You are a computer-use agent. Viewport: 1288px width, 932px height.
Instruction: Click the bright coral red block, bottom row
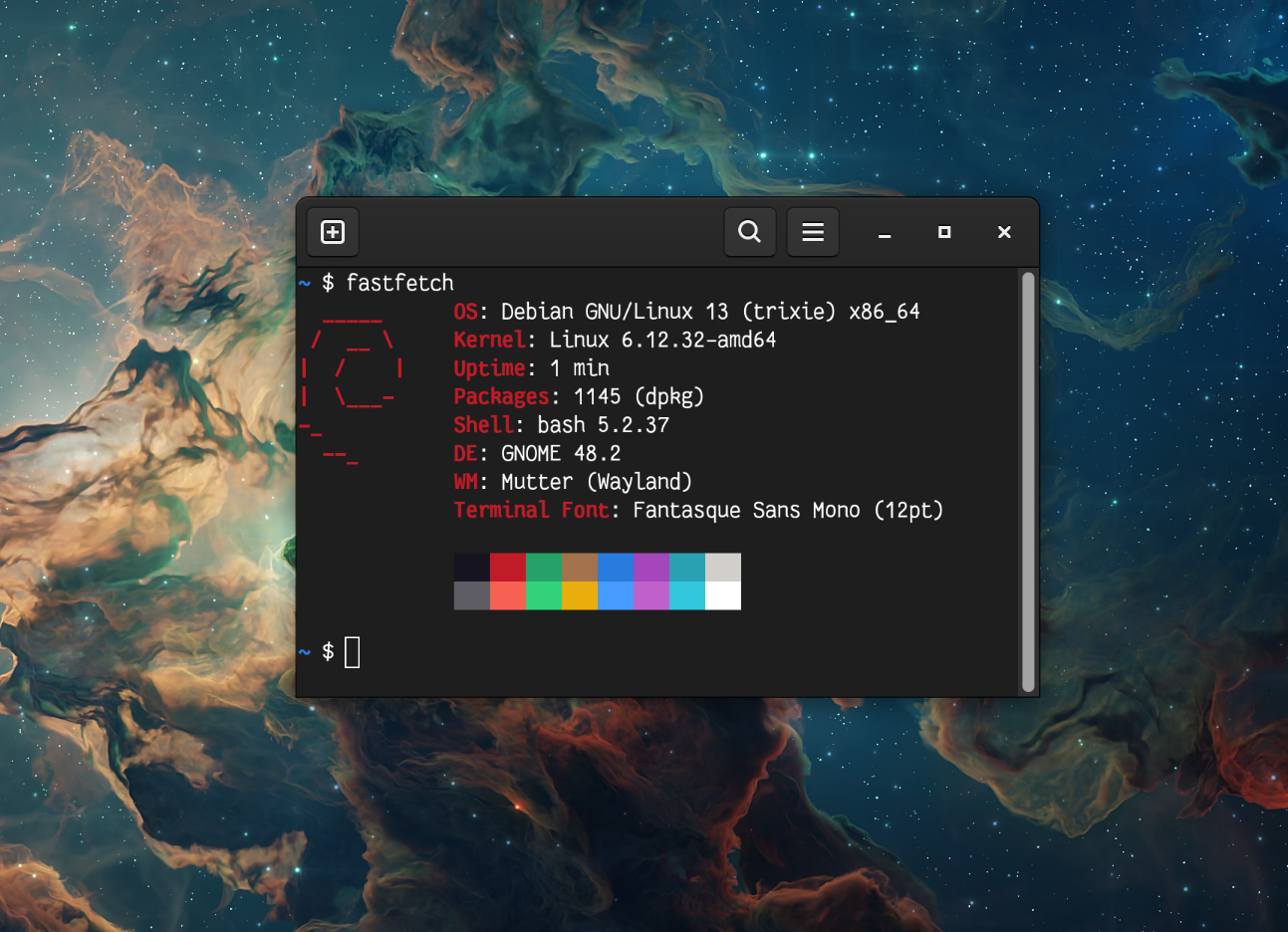(508, 595)
